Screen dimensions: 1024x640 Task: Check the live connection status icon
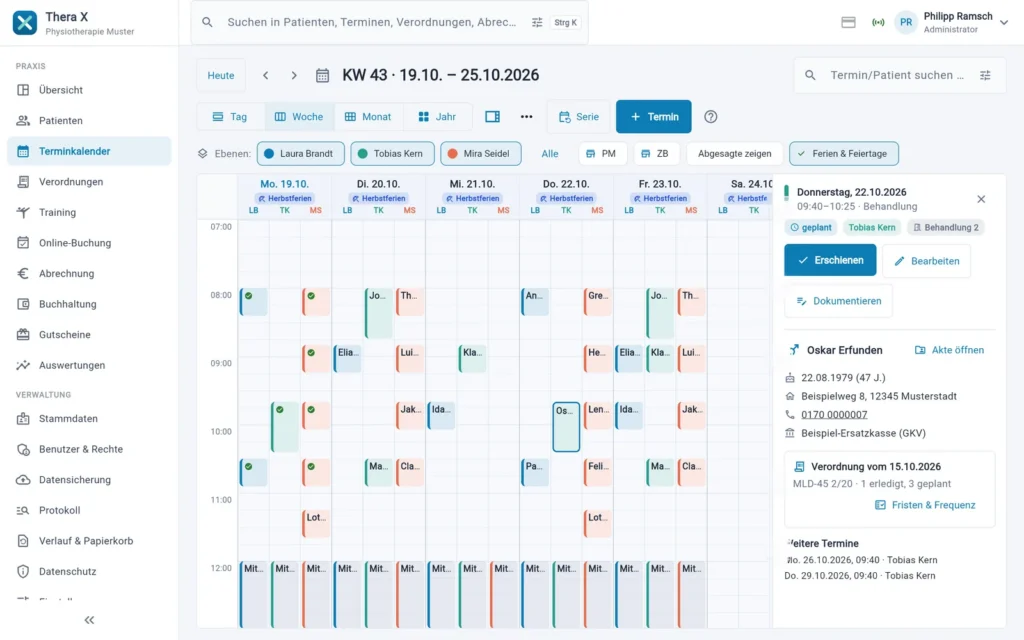(878, 22)
